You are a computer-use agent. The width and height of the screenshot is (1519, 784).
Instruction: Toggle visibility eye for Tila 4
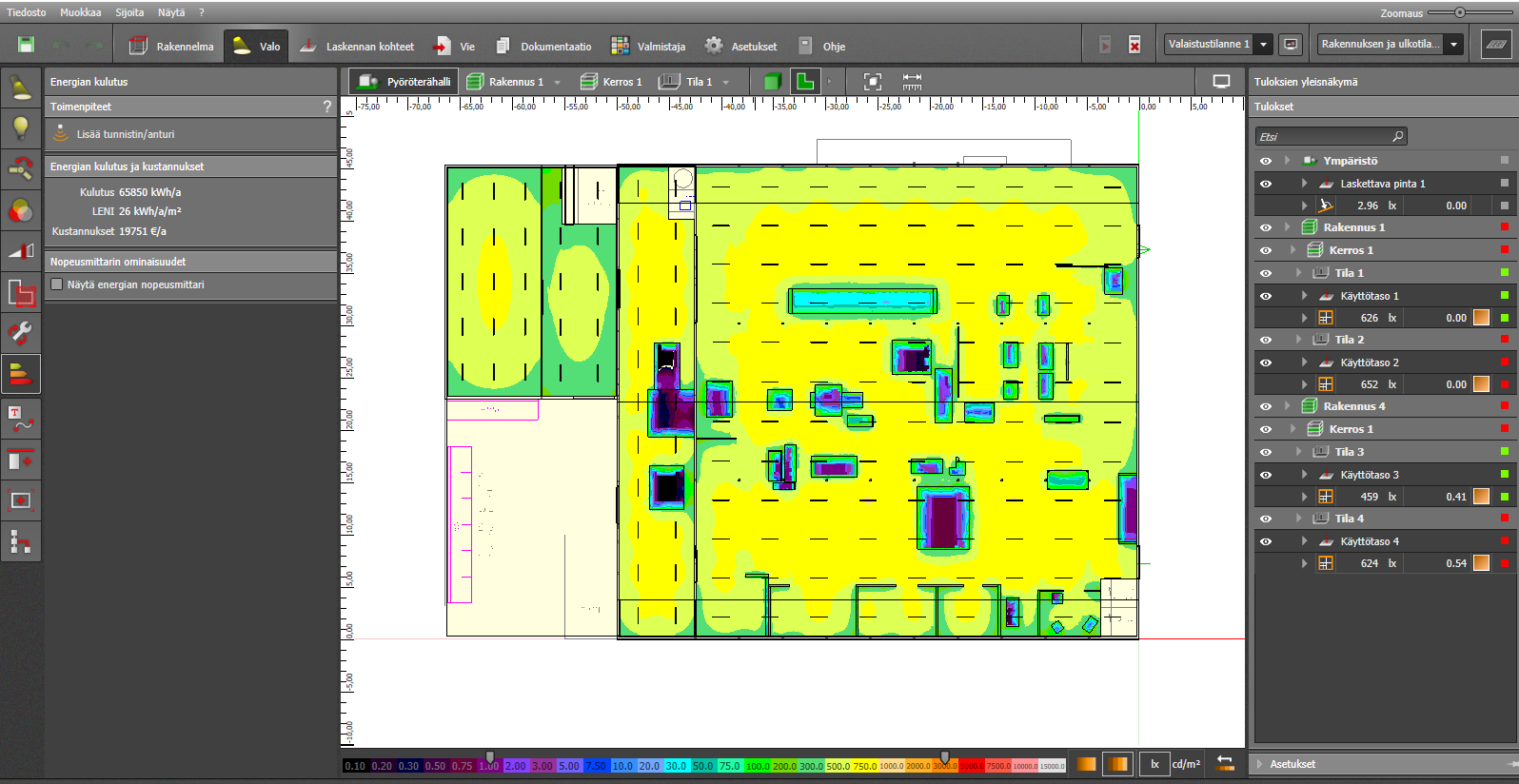[1266, 519]
